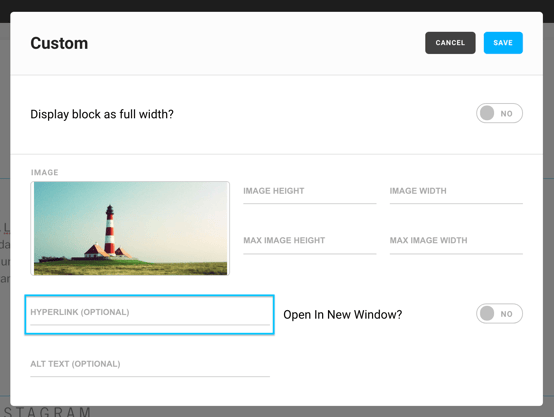This screenshot has width=554, height=417.
Task: Click the 'Display block as full width?' label
Action: (102, 114)
